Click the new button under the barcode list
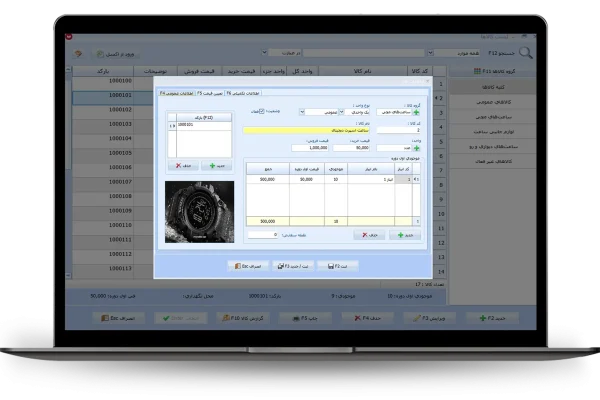600x400 pixels. point(217,166)
